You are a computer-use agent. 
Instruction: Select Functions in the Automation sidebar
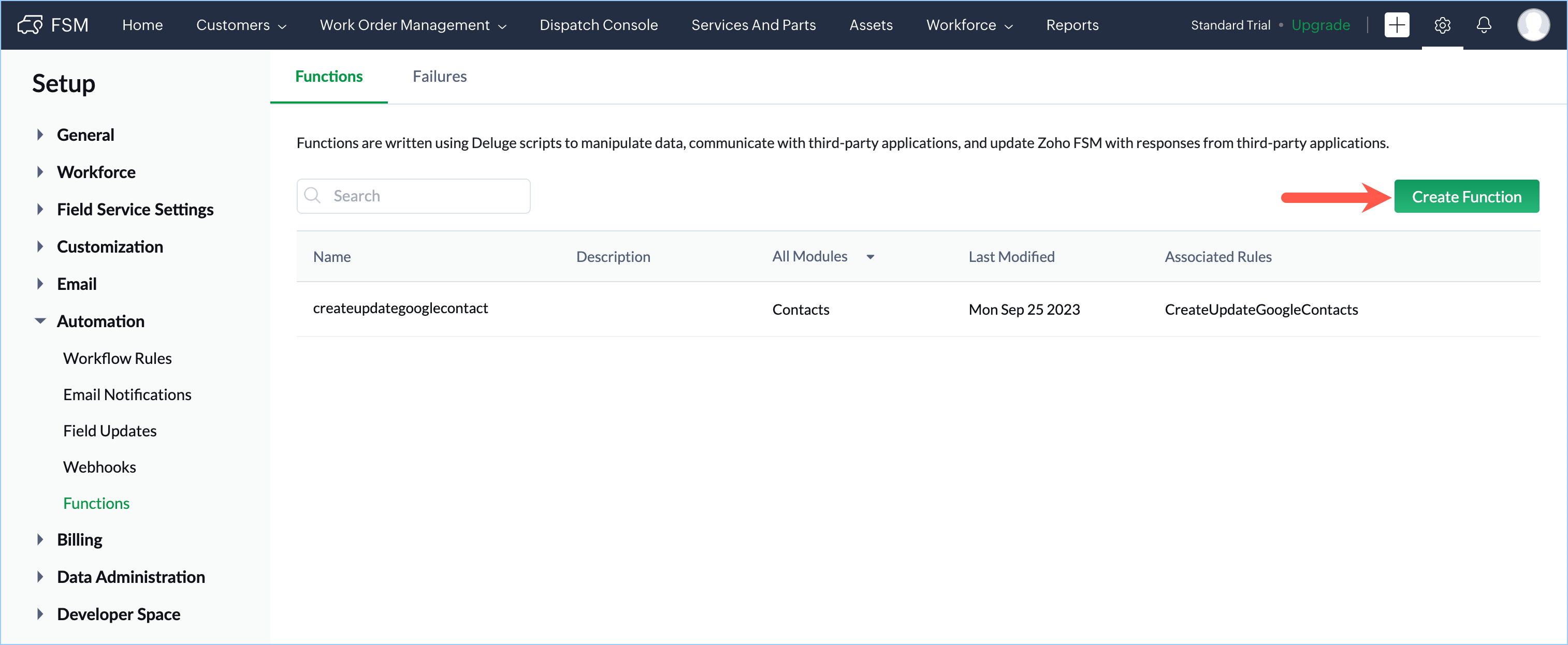click(x=96, y=503)
